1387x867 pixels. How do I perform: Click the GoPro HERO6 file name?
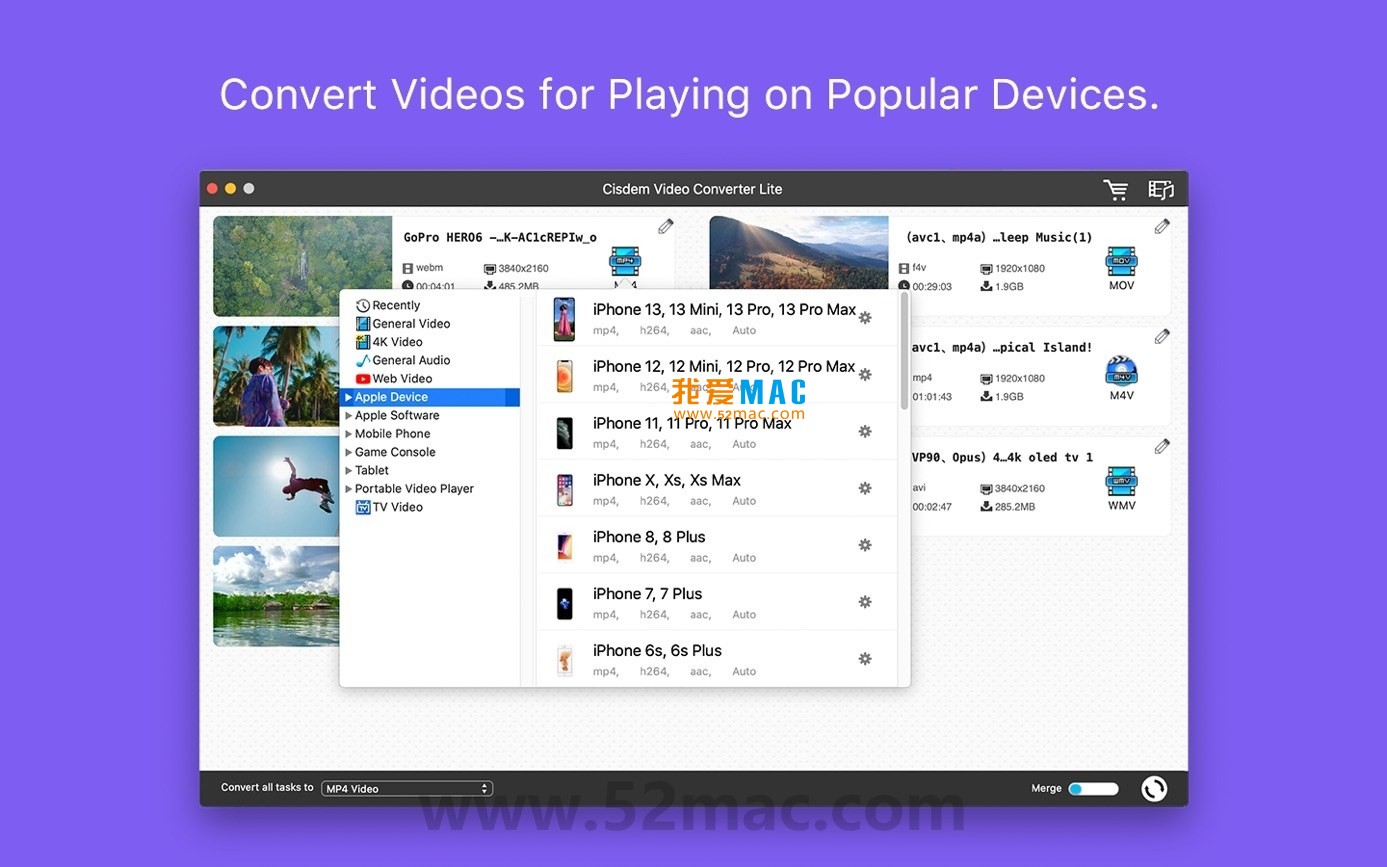pos(500,238)
